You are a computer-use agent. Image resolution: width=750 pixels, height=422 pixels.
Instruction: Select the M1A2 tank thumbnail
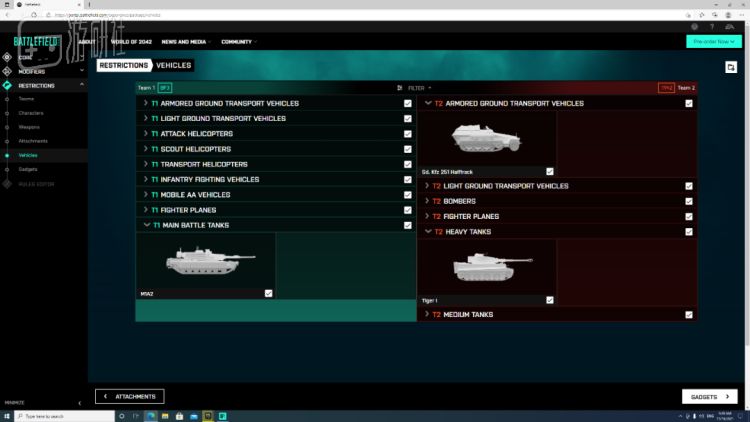click(x=206, y=261)
